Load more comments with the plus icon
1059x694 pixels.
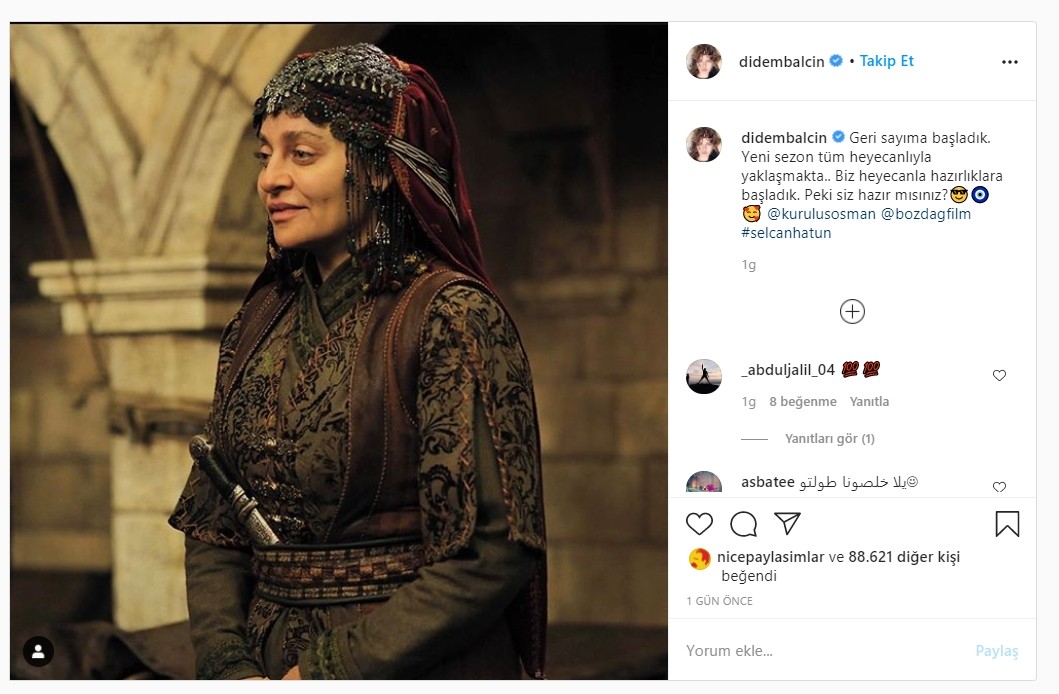pos(852,311)
